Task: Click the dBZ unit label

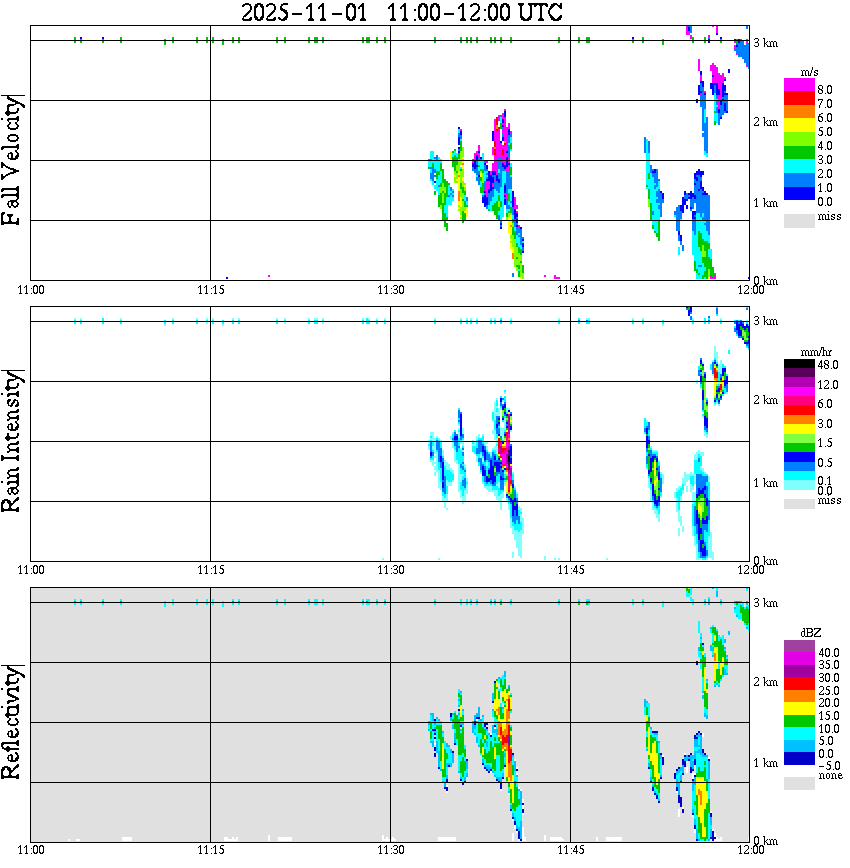Action: coord(811,633)
